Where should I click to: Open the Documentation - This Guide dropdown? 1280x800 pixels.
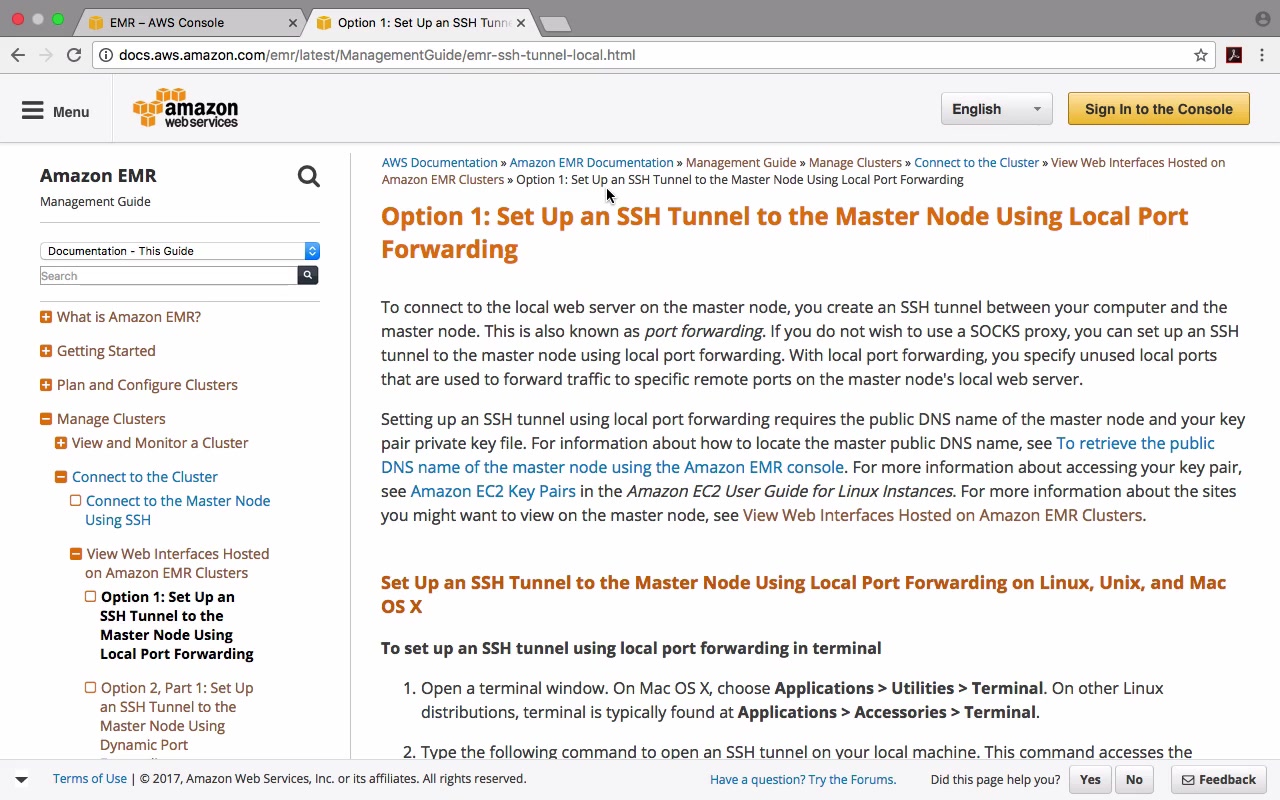point(180,251)
